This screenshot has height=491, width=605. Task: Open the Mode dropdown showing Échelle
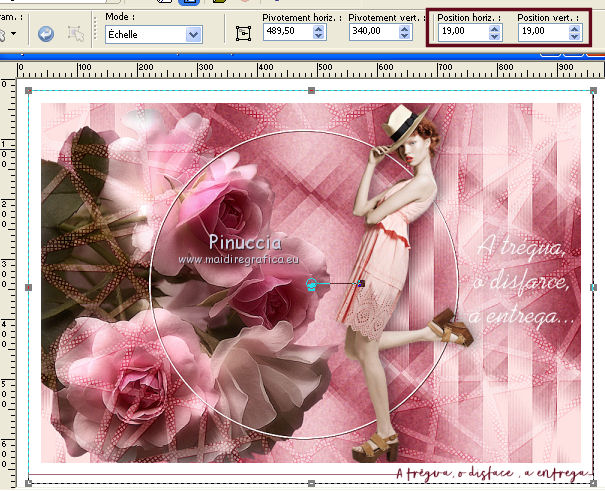pos(193,34)
